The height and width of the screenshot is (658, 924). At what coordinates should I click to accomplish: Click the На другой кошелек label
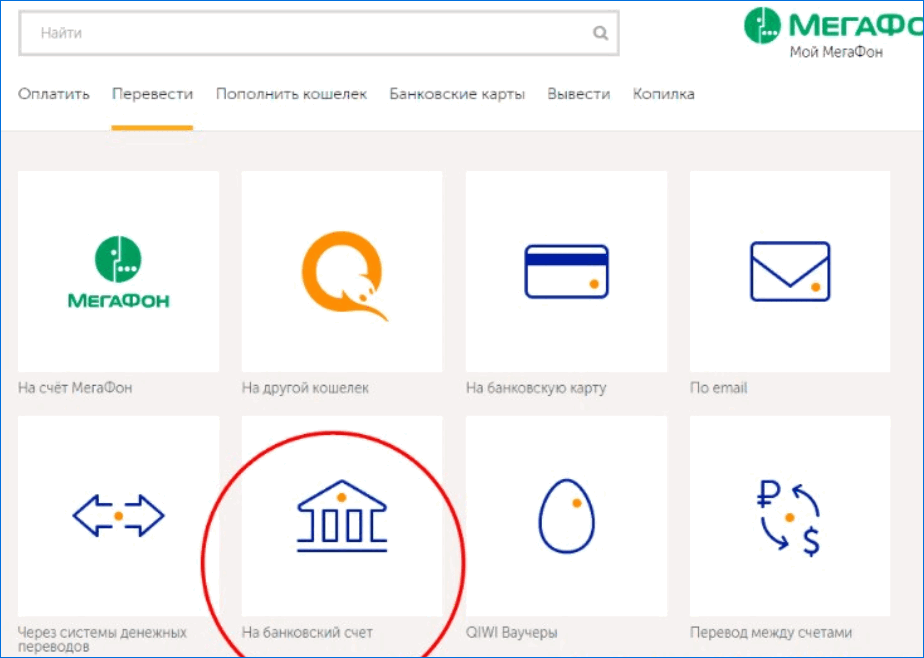305,388
